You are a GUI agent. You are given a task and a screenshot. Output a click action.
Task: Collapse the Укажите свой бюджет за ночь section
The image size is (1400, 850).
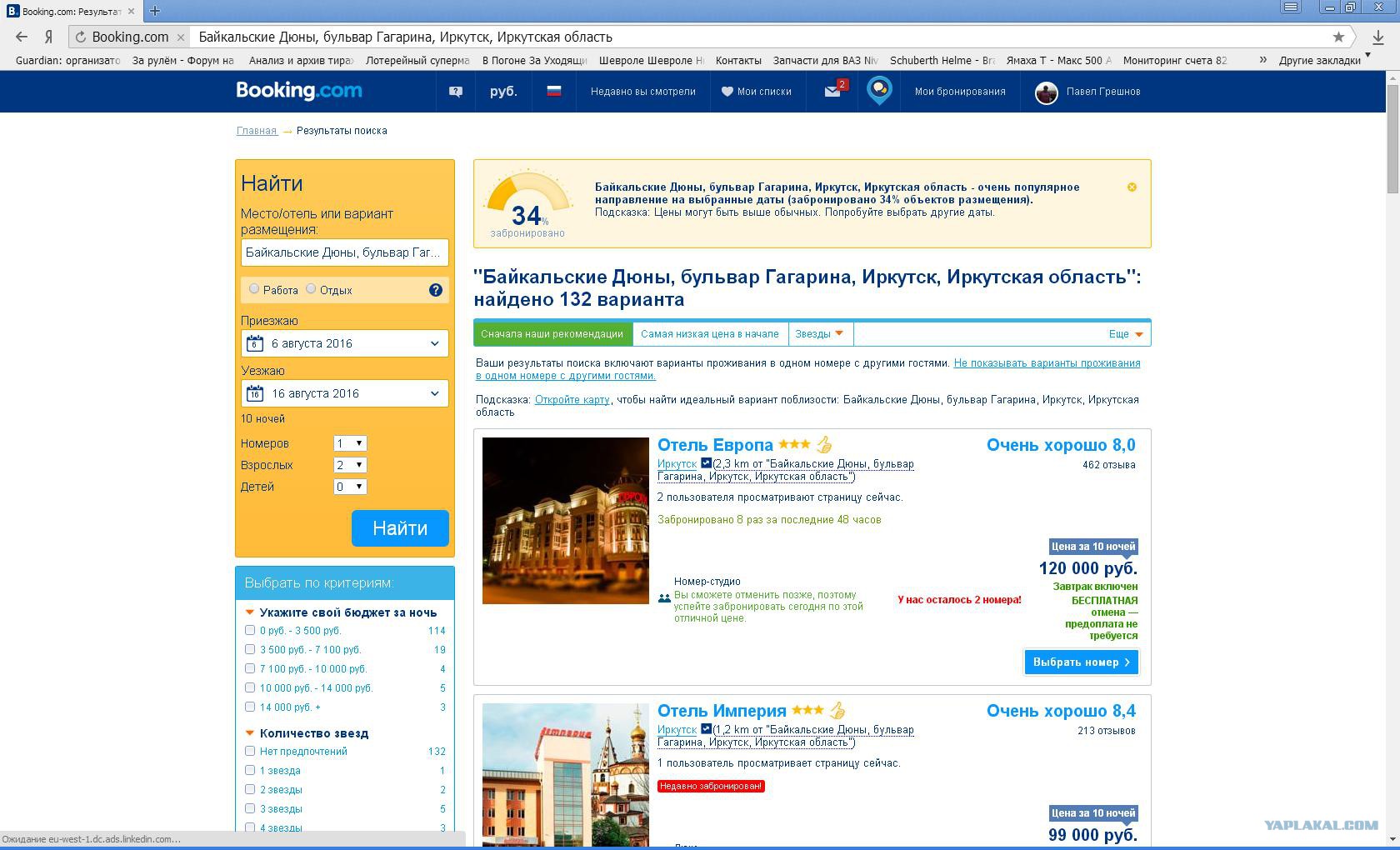249,612
